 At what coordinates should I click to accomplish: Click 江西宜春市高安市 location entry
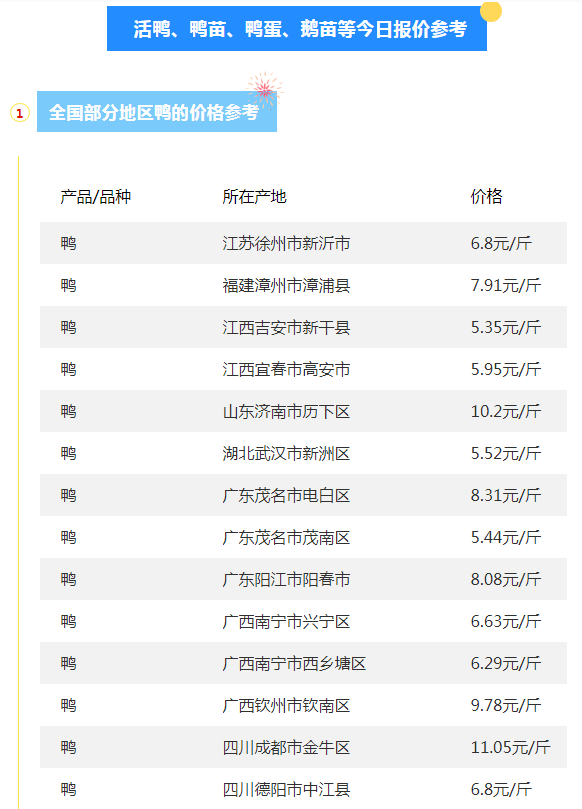tap(286, 369)
